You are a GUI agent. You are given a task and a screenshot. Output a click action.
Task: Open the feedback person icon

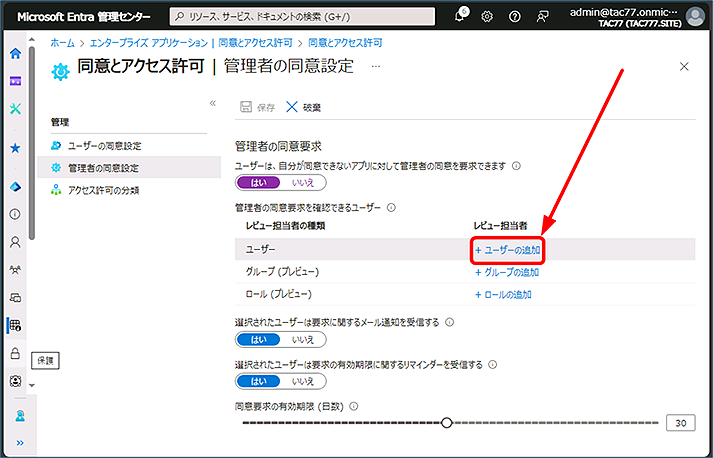(542, 17)
